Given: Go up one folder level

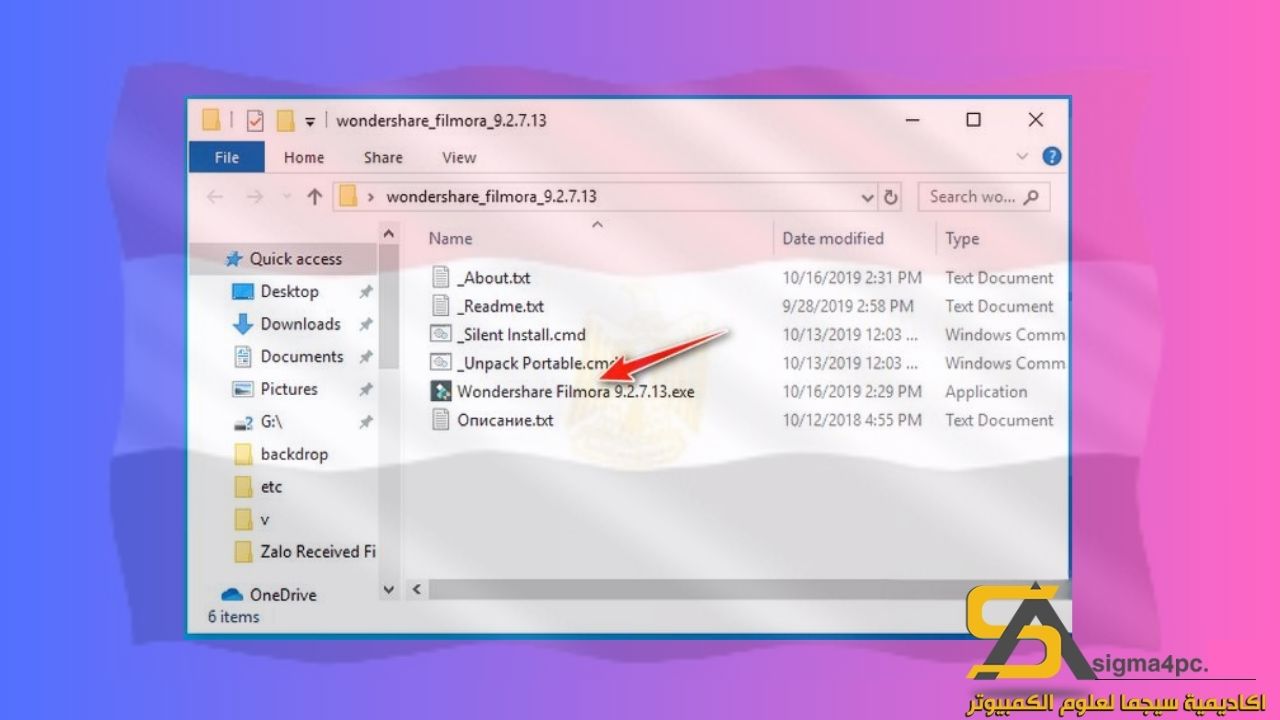Looking at the screenshot, I should (314, 197).
